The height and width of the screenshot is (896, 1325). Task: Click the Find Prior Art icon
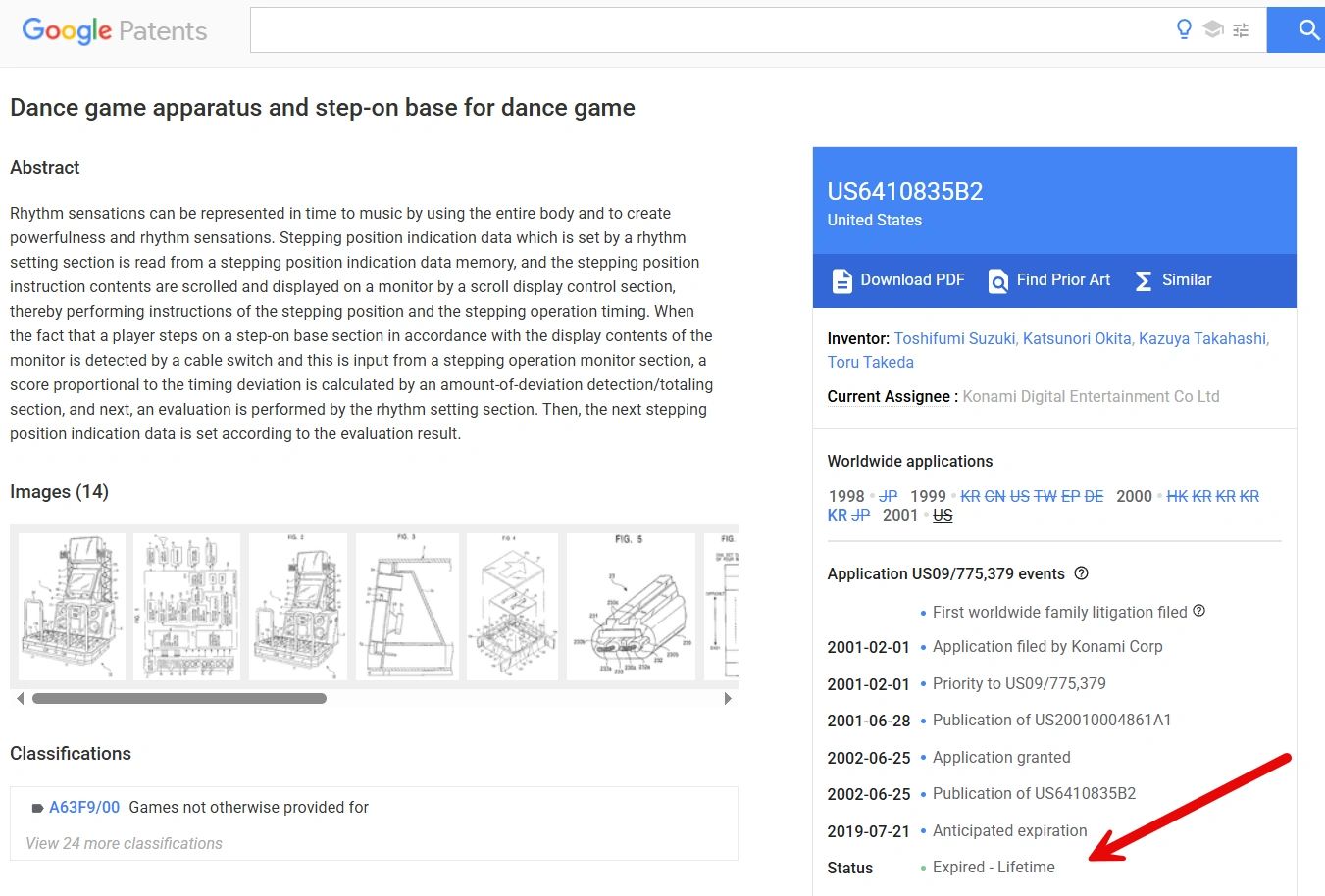(x=997, y=281)
